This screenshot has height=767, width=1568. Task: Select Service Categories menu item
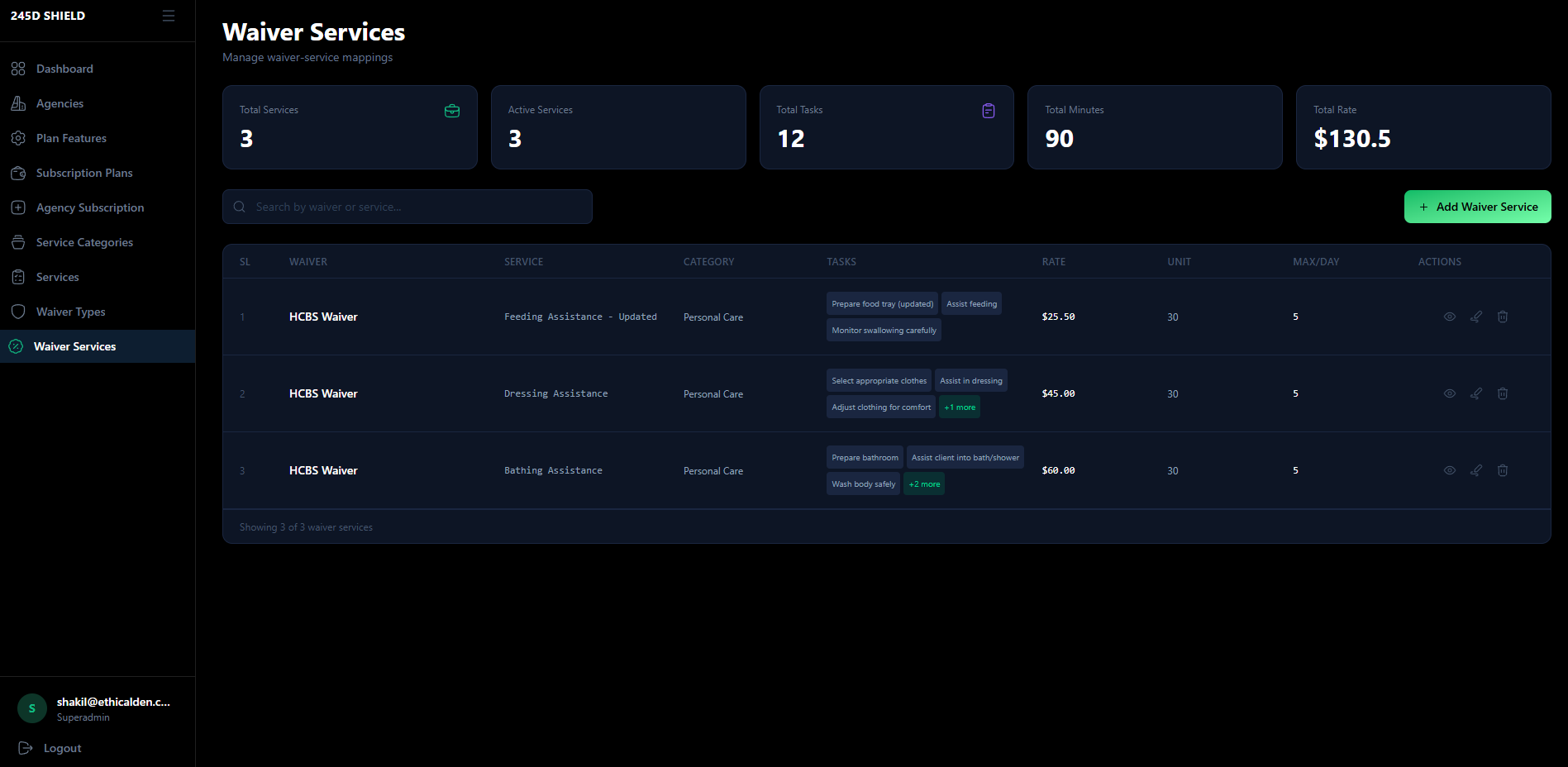pos(98,242)
